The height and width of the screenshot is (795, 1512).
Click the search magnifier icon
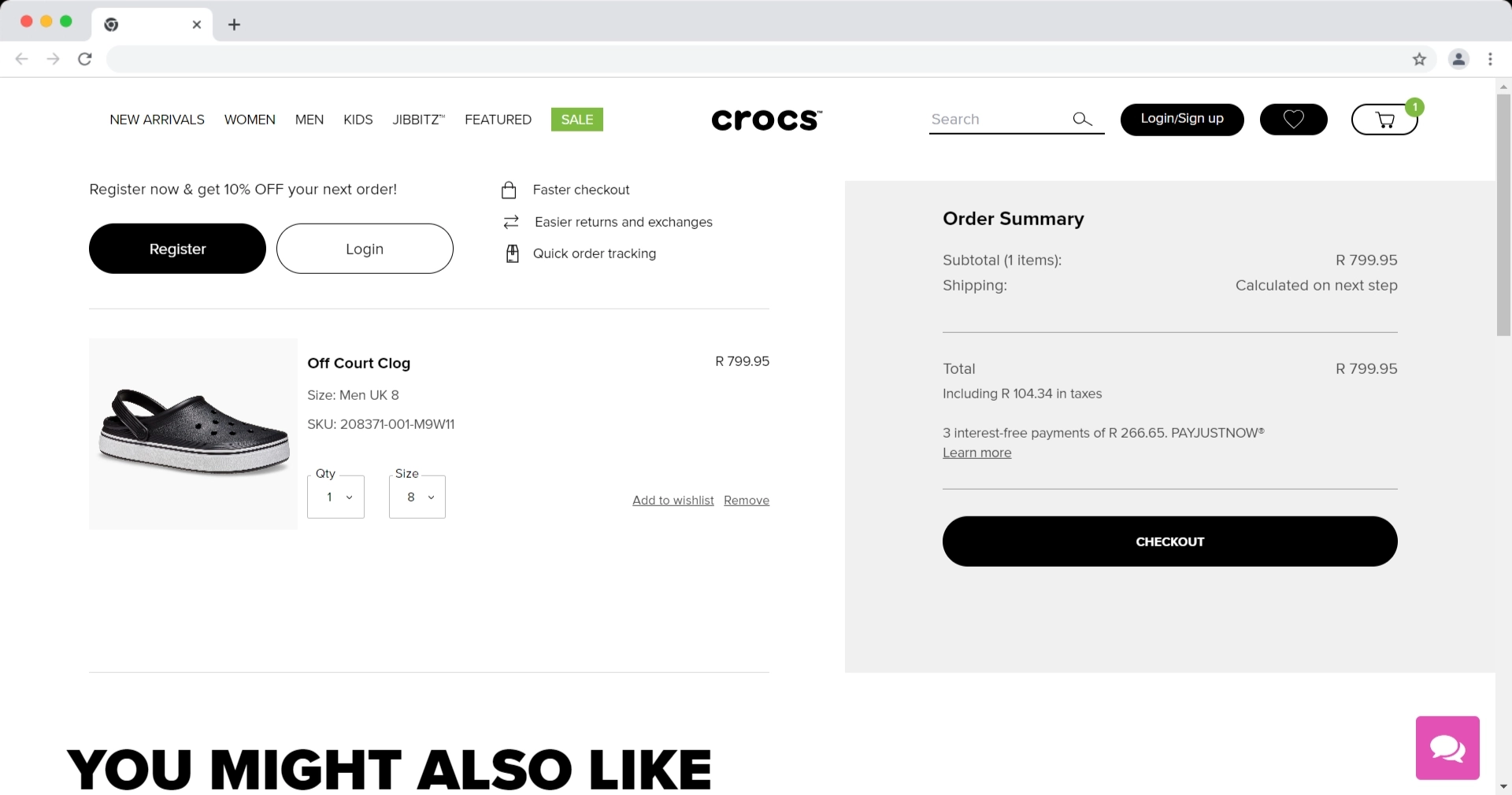tap(1082, 119)
